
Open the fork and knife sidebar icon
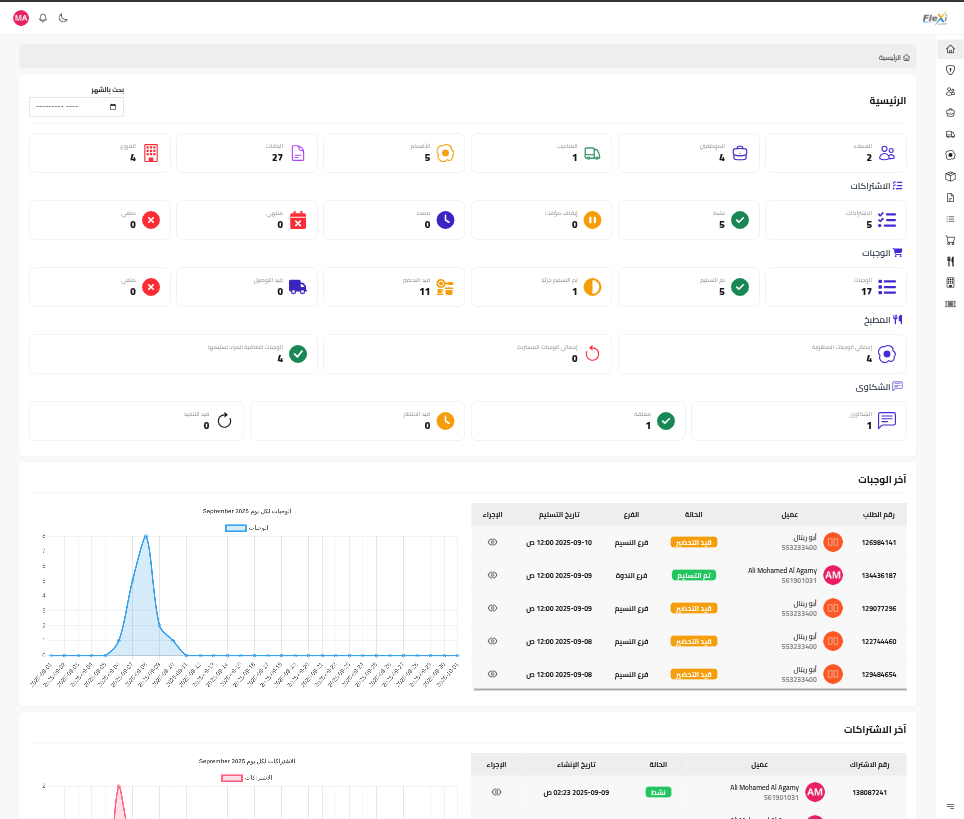coord(950,261)
